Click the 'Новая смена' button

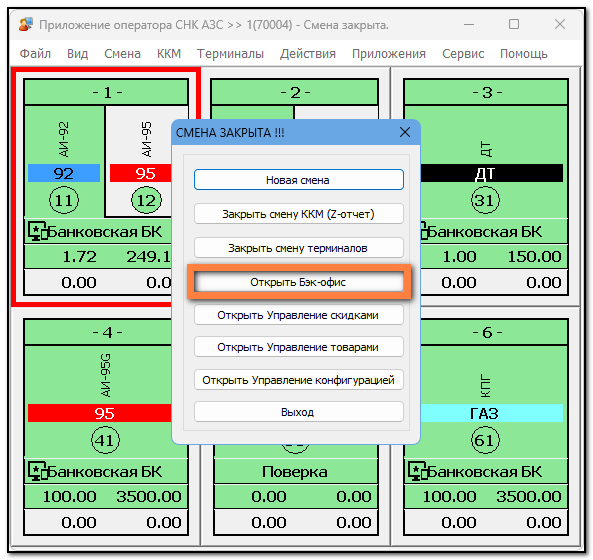[x=299, y=180]
